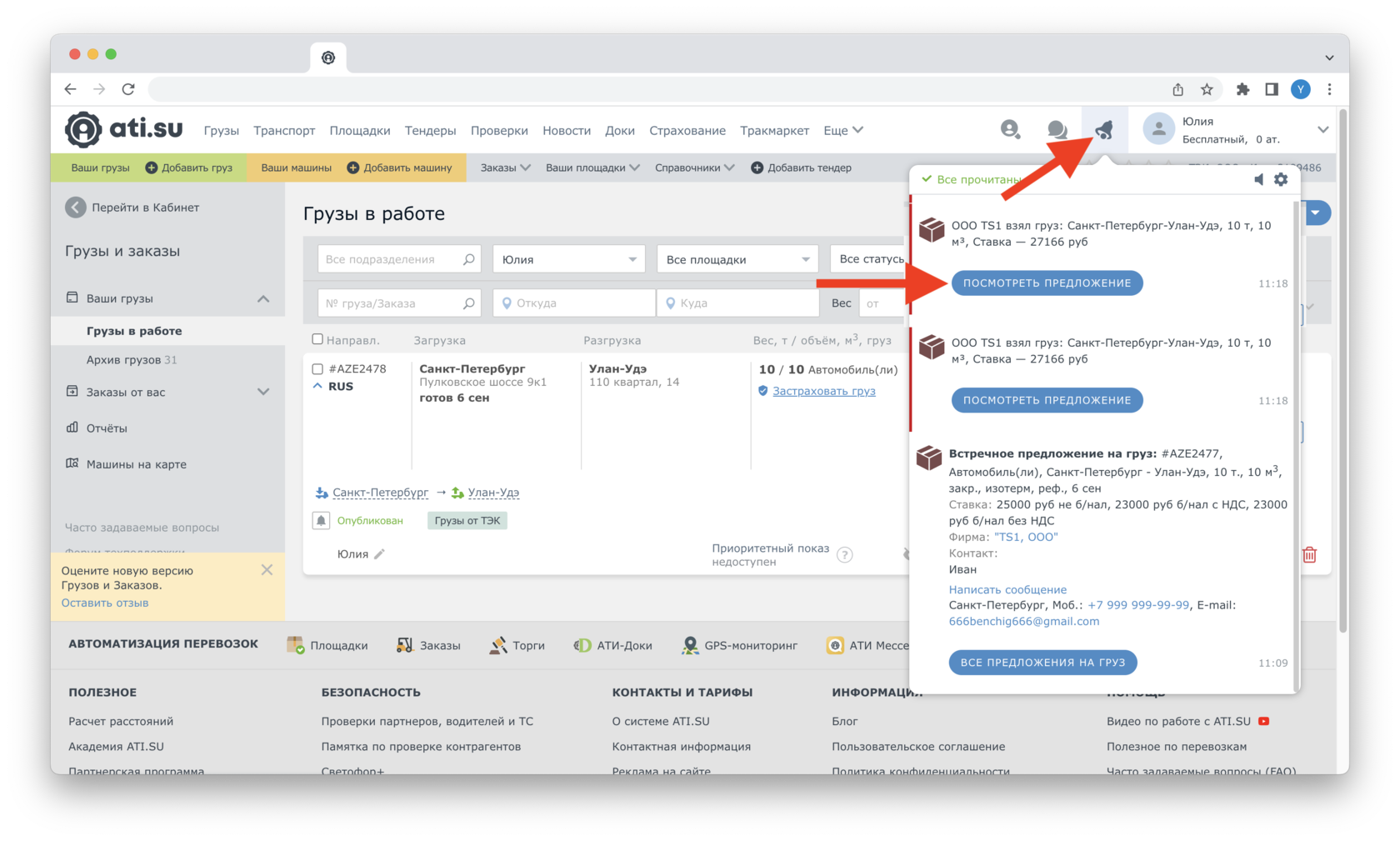Mute notification sounds with speaker icon
The image size is (1400, 841).
click(x=1258, y=179)
